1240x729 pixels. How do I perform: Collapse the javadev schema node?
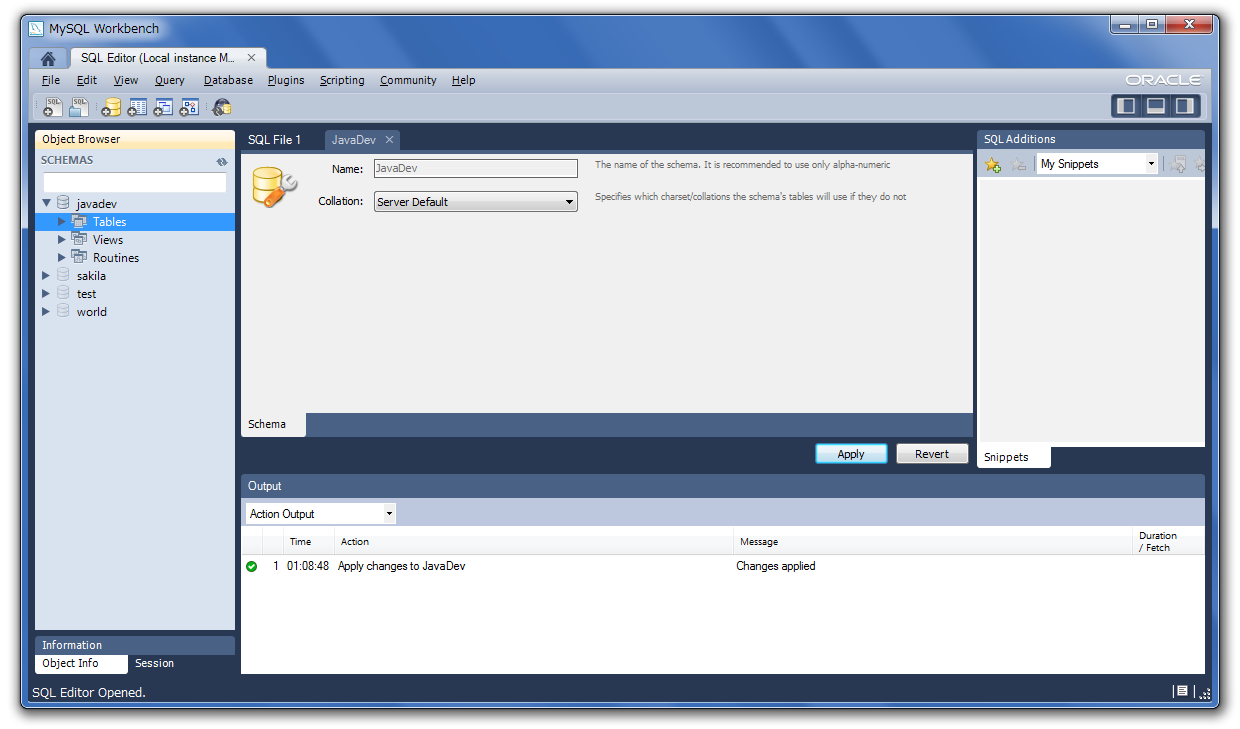click(46, 203)
